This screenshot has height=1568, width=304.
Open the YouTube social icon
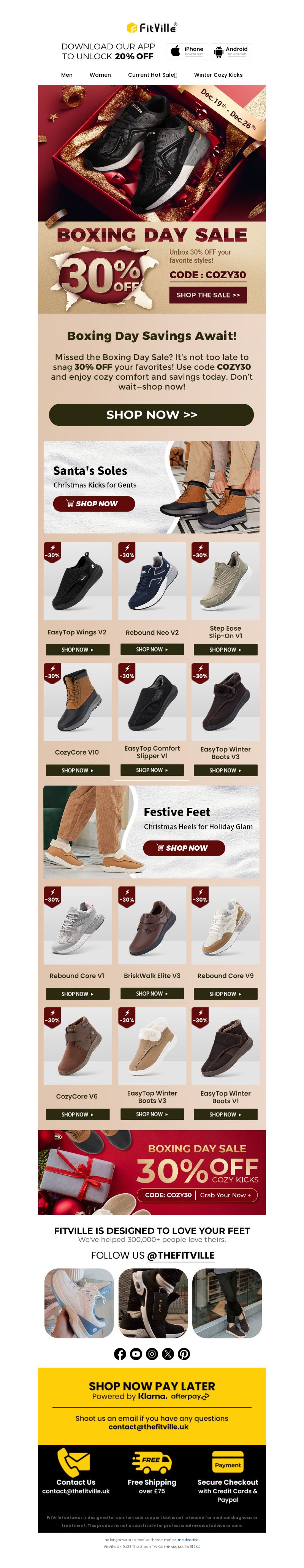pos(136,1353)
